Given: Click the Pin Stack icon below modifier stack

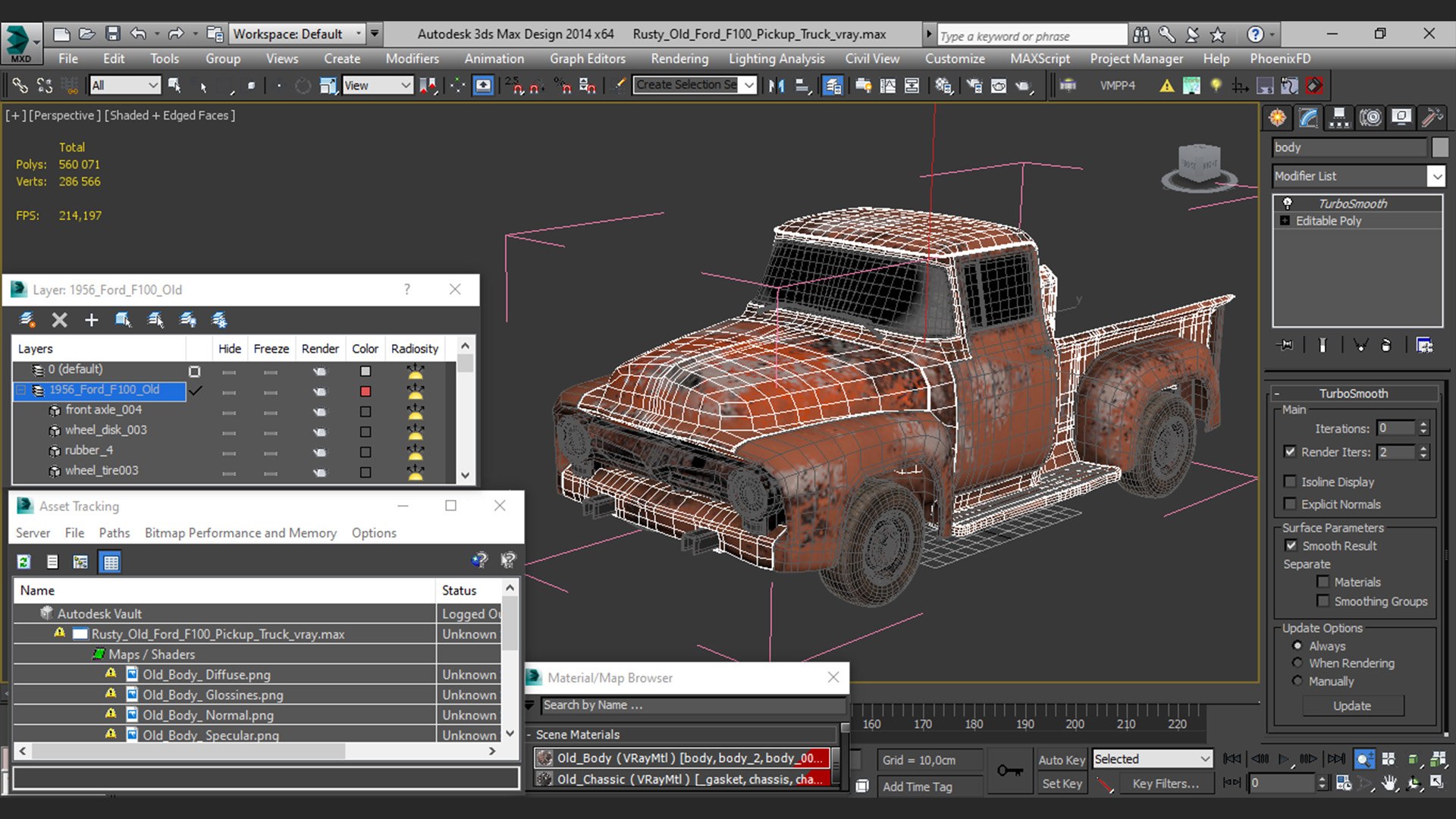Looking at the screenshot, I should pos(1285,345).
